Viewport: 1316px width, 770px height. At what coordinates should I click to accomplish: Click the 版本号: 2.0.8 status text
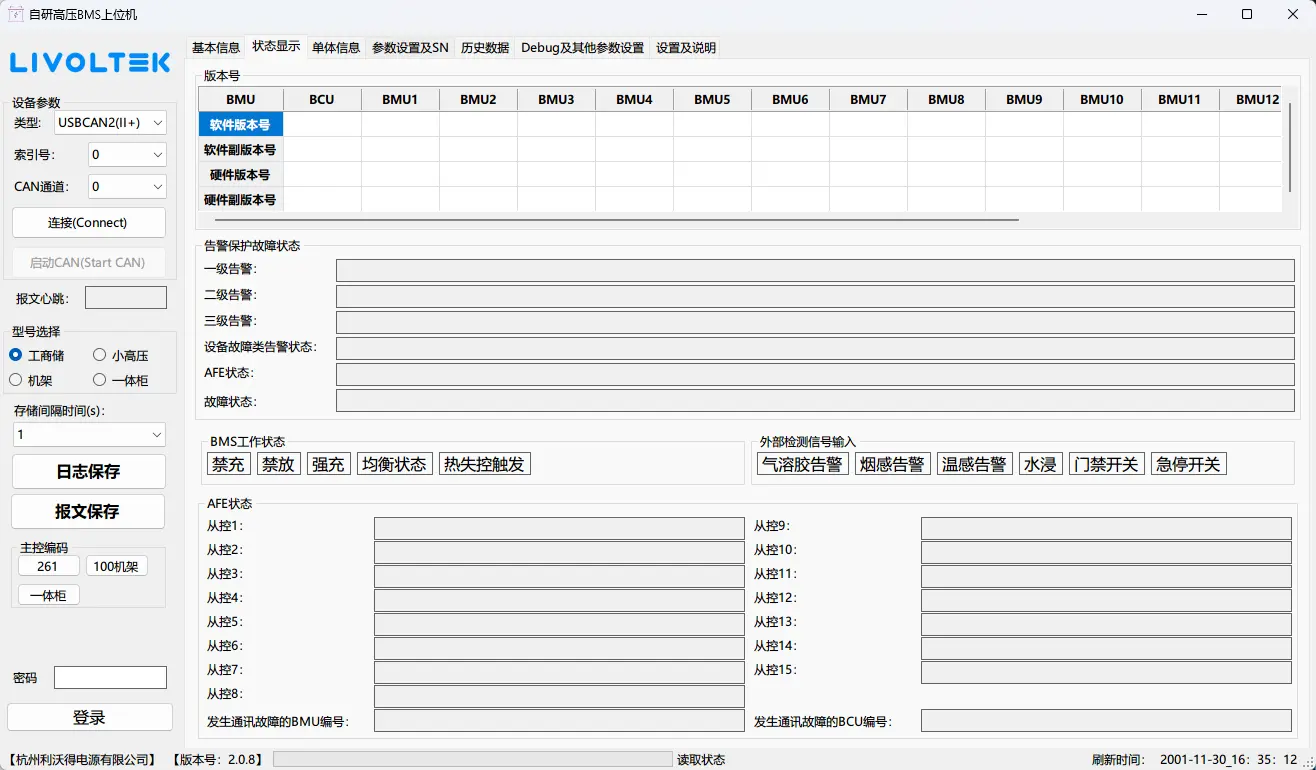click(x=217, y=760)
